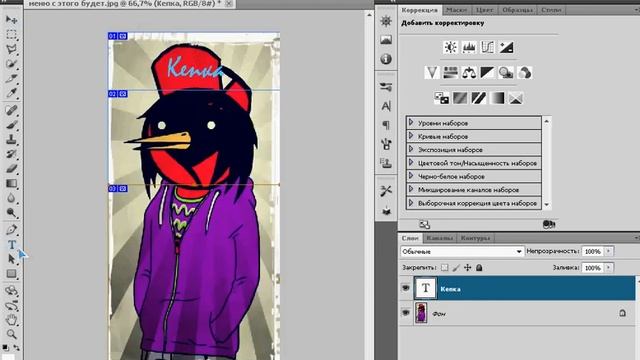The height and width of the screenshot is (360, 640).
Task: Select the Blur drop tool
Action: point(11,198)
